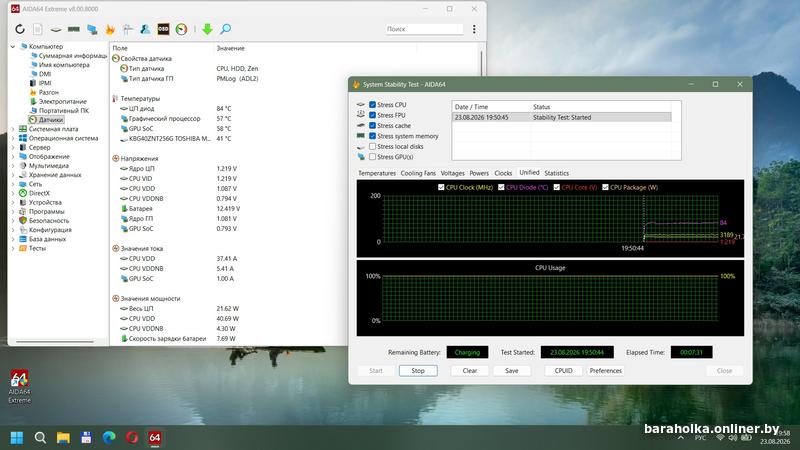
Task: Click the Clear button
Action: pos(470,371)
